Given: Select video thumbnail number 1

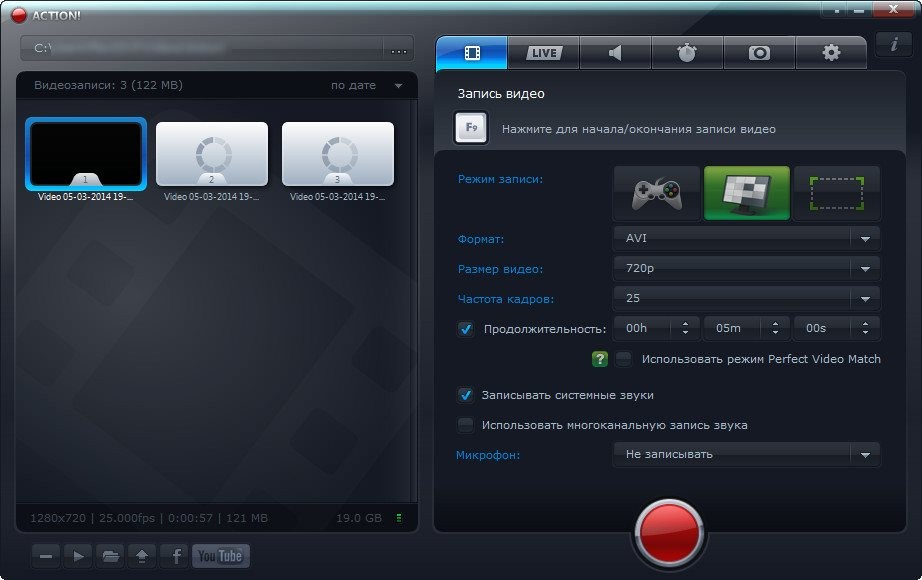Looking at the screenshot, I should point(86,154).
